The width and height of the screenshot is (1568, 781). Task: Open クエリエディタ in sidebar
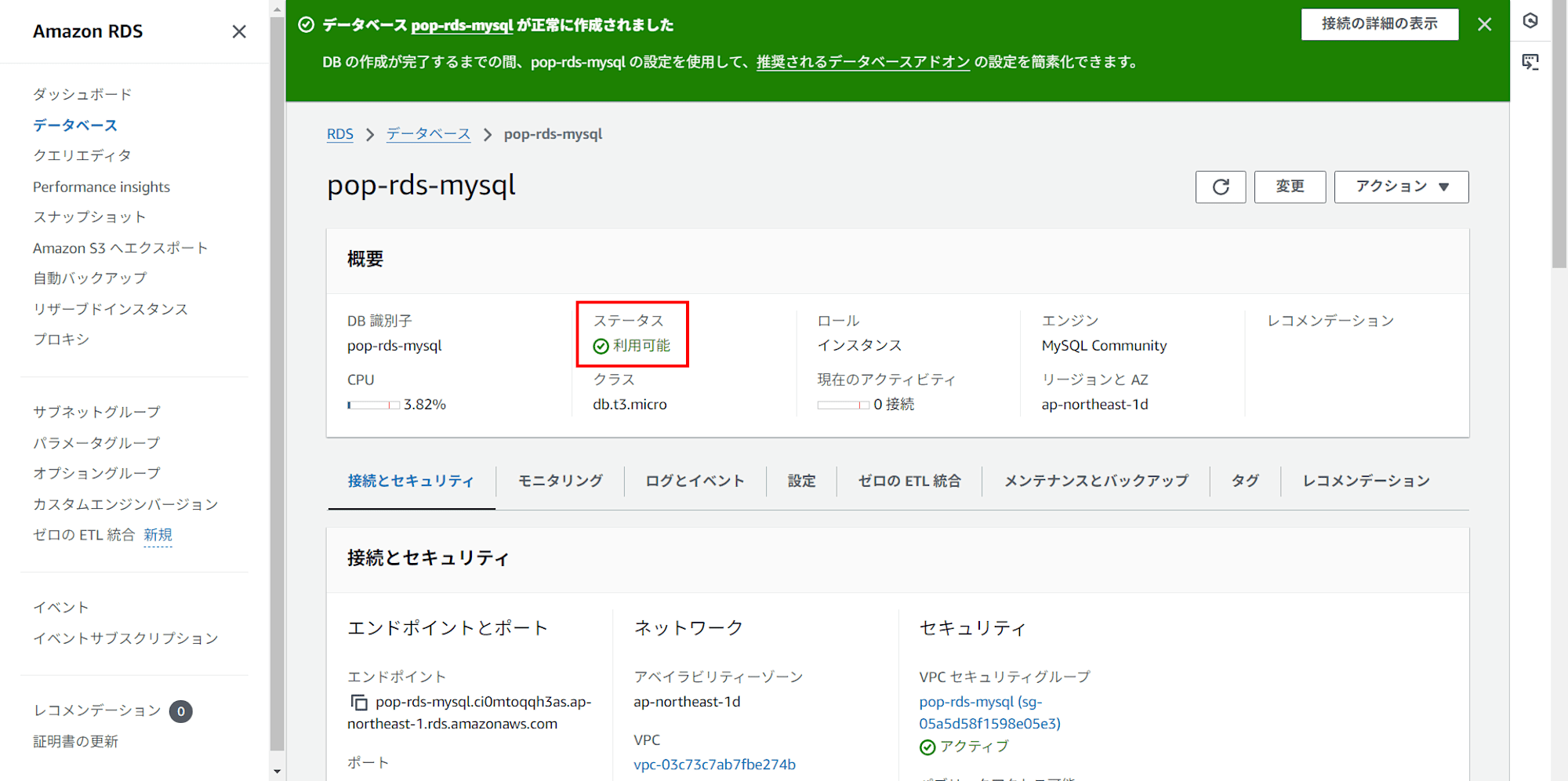pyautogui.click(x=82, y=155)
